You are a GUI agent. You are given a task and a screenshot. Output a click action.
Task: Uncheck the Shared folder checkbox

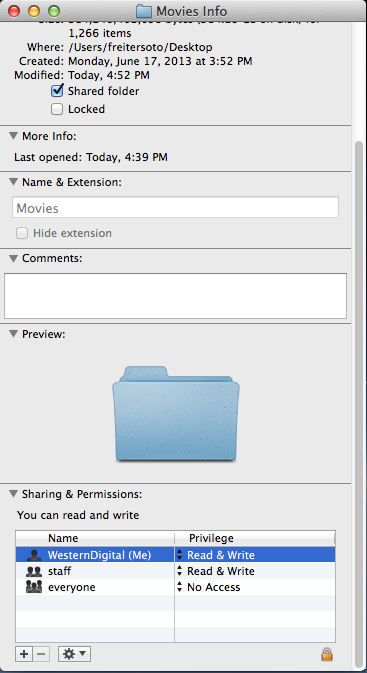click(x=57, y=91)
